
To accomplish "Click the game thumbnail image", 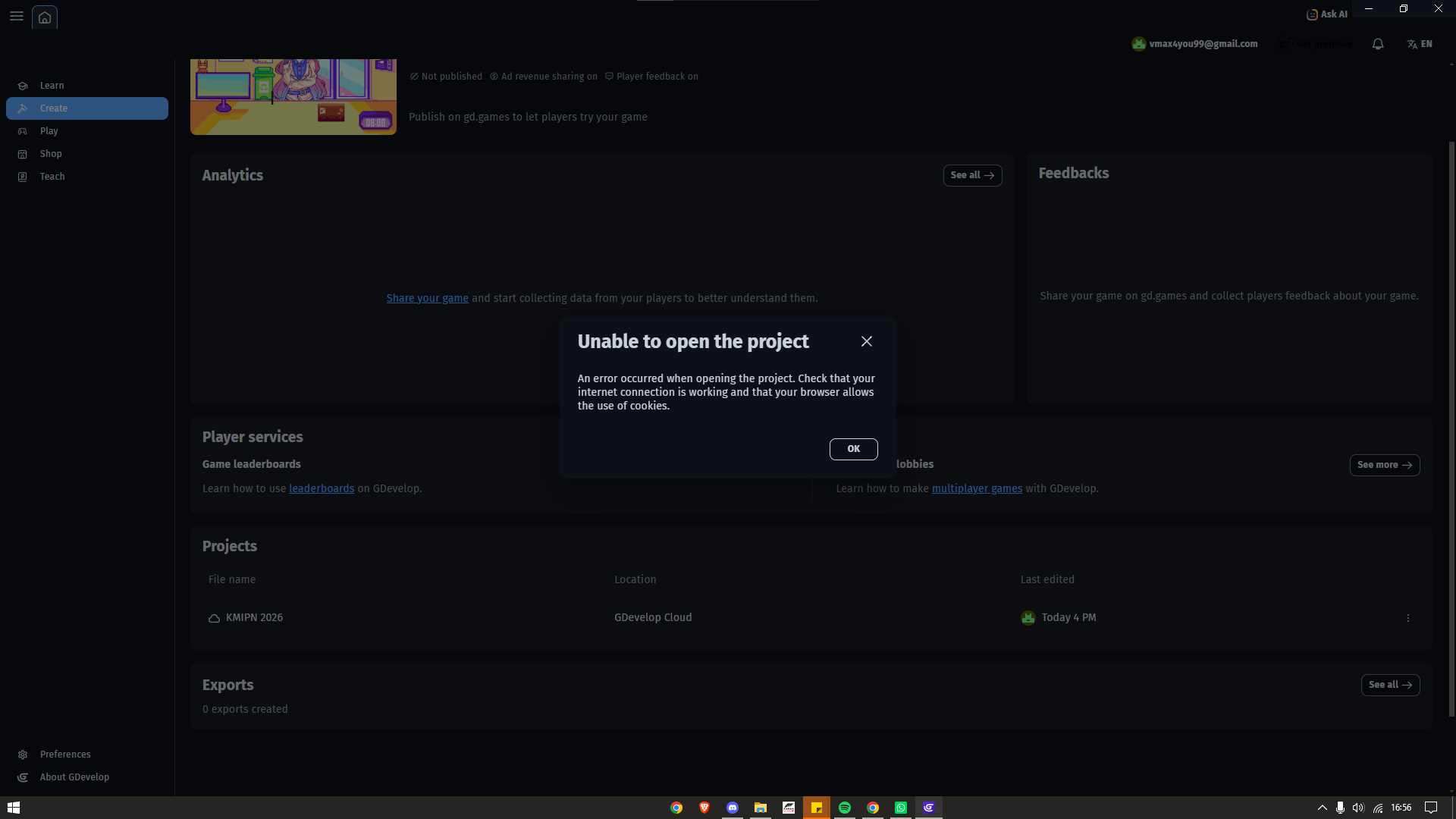I will [293, 97].
